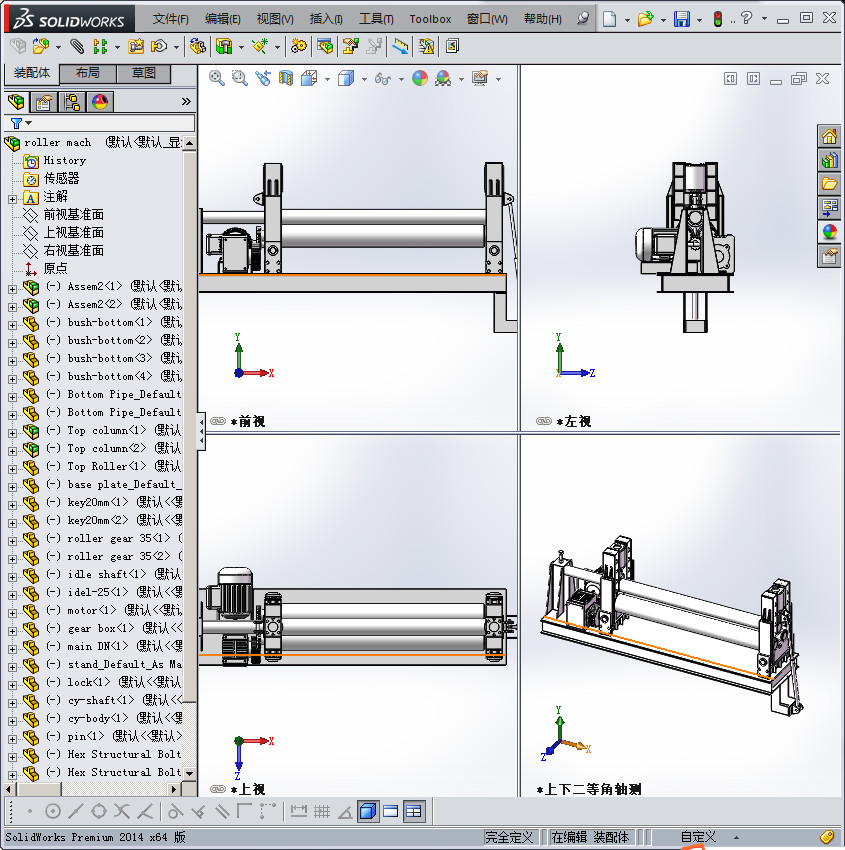Click the Section View icon
Screen dimensions: 845x850
click(286, 79)
